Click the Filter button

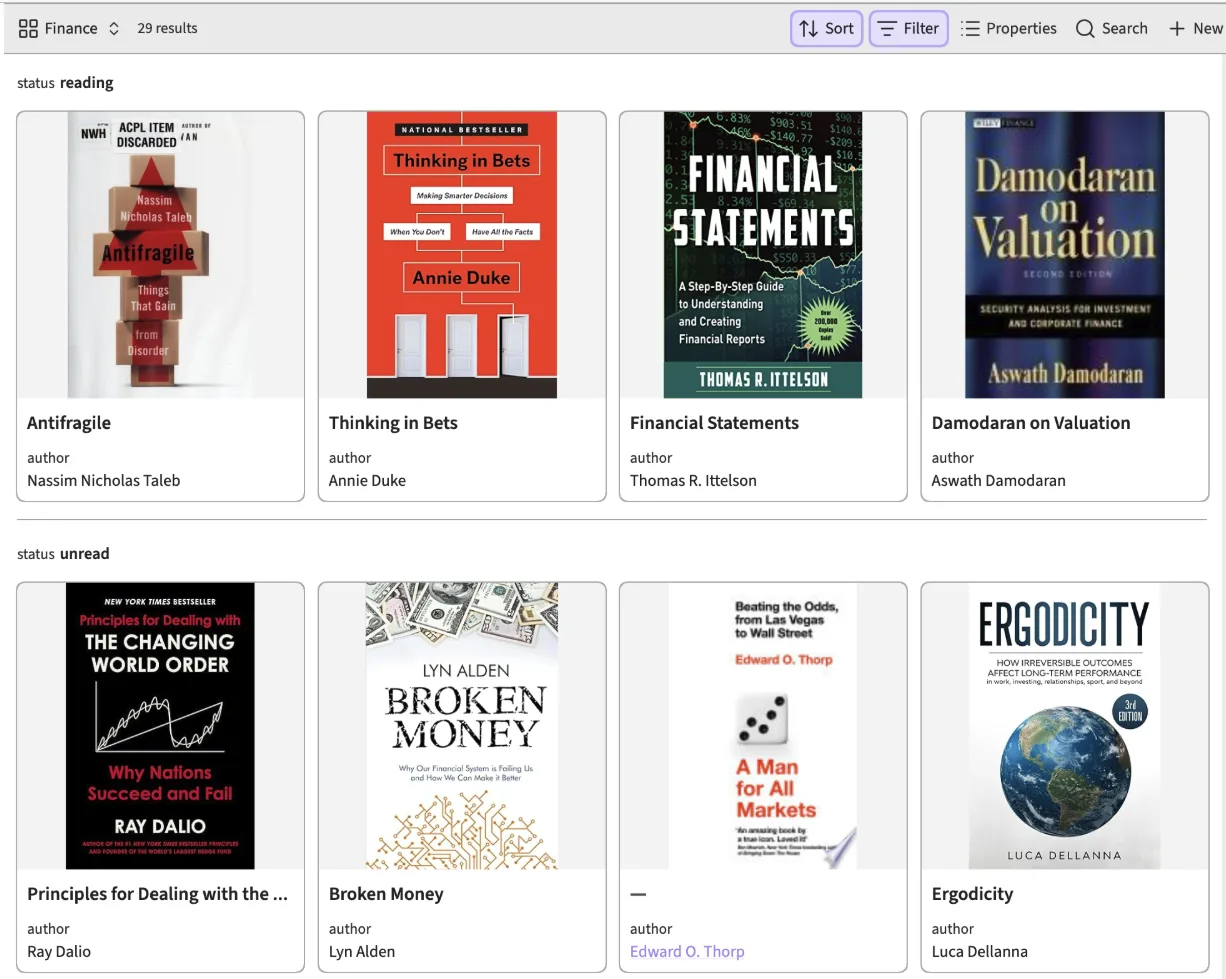pyautogui.click(x=908, y=28)
